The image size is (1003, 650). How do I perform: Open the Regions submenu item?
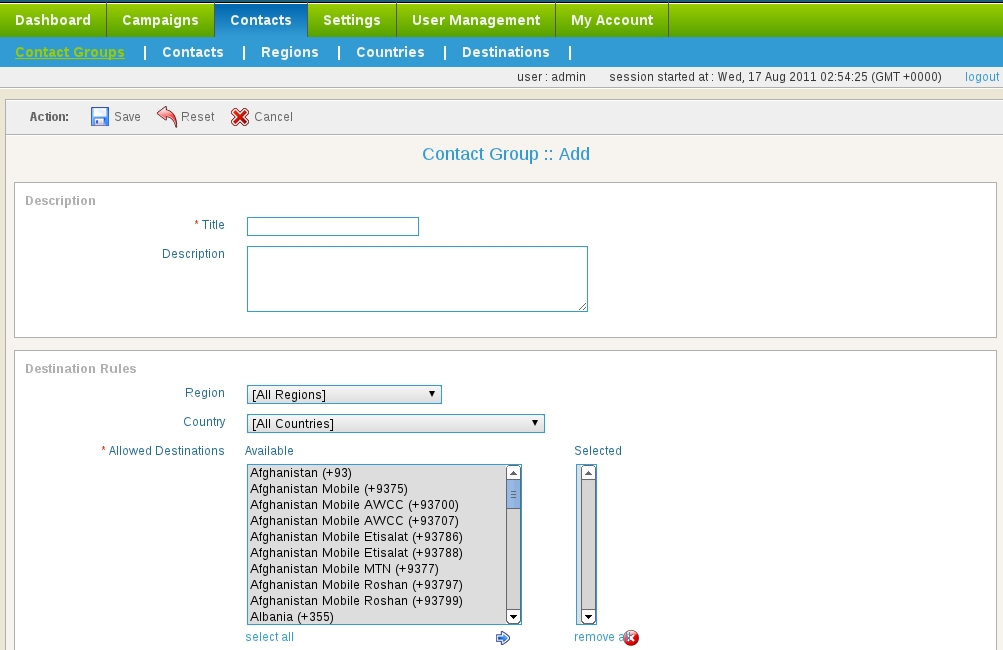(x=290, y=52)
